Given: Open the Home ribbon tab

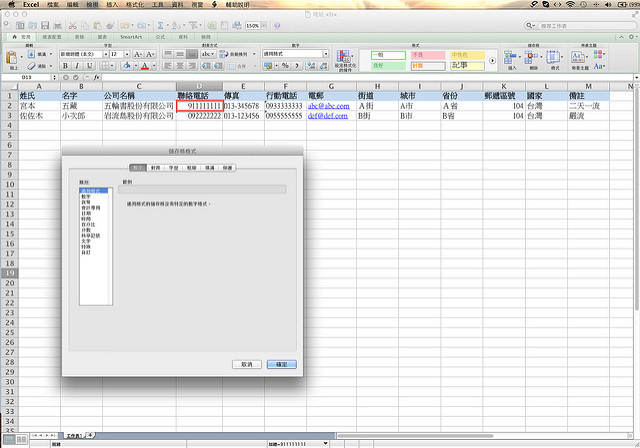Looking at the screenshot, I should coord(22,37).
